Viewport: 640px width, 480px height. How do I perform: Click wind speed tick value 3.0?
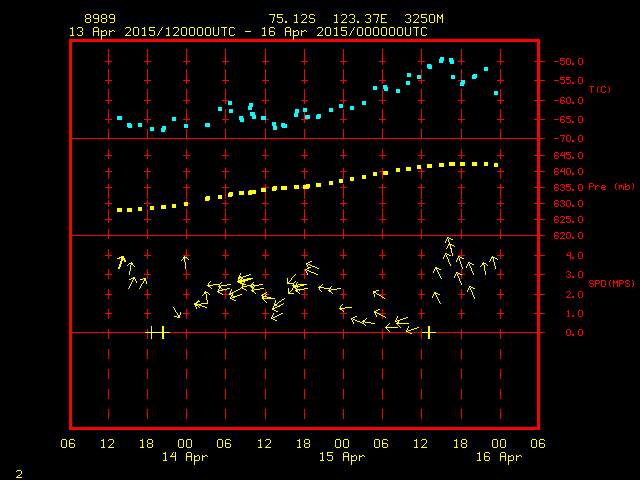(574, 275)
